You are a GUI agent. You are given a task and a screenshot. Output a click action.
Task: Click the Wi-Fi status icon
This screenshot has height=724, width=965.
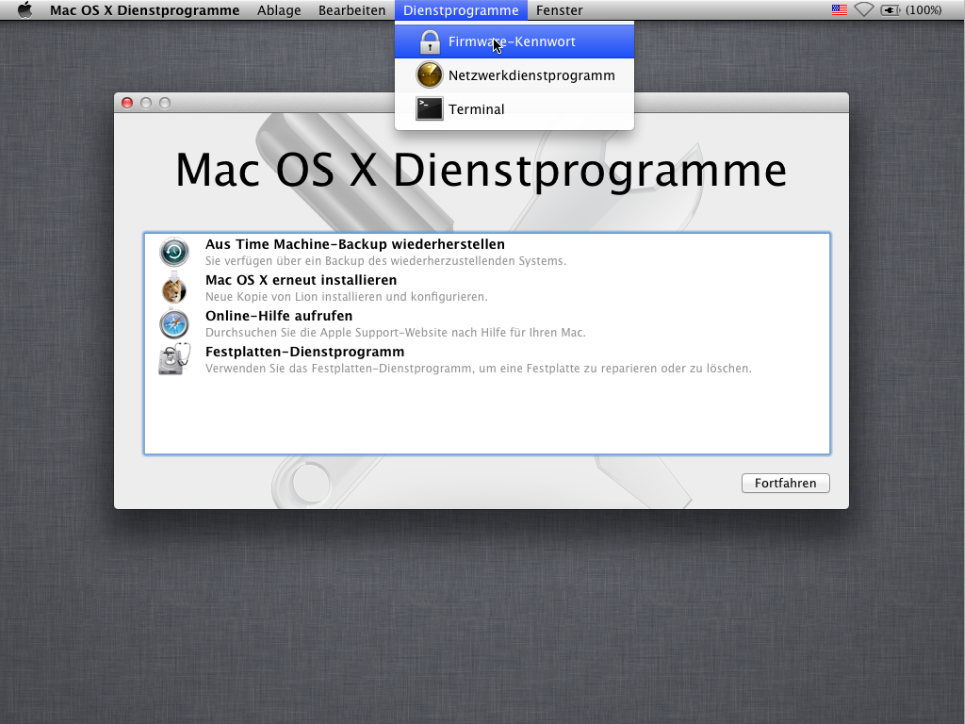pyautogui.click(x=864, y=10)
